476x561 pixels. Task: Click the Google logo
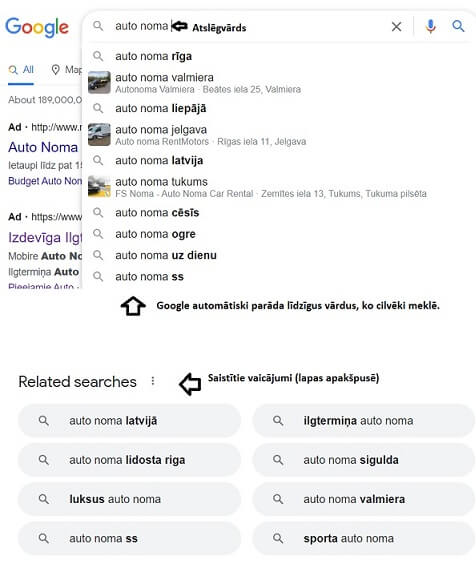click(x=37, y=27)
